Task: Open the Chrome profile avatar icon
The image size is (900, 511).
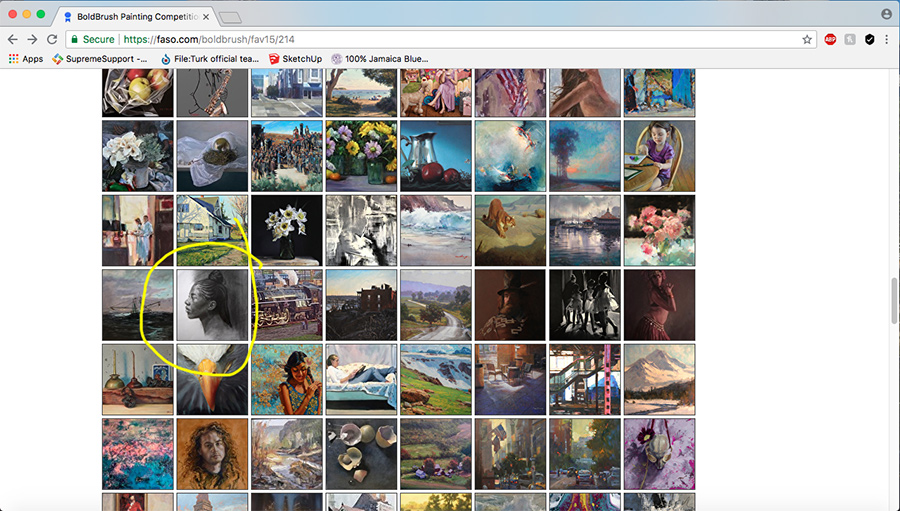Action: point(887,14)
